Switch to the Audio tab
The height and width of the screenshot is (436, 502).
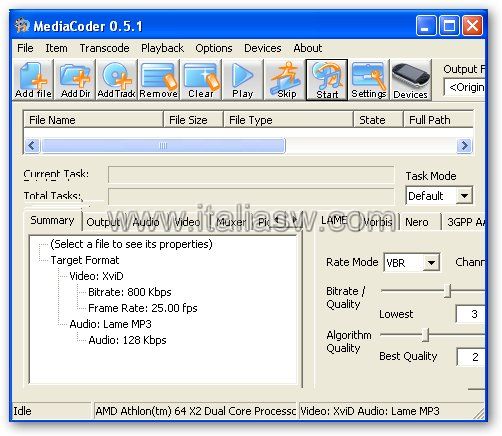tap(146, 222)
